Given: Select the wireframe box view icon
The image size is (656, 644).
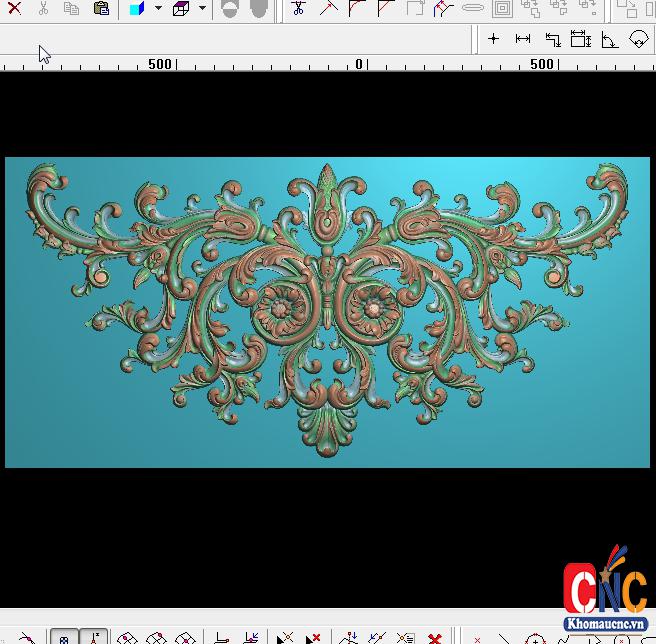Looking at the screenshot, I should (x=181, y=9).
